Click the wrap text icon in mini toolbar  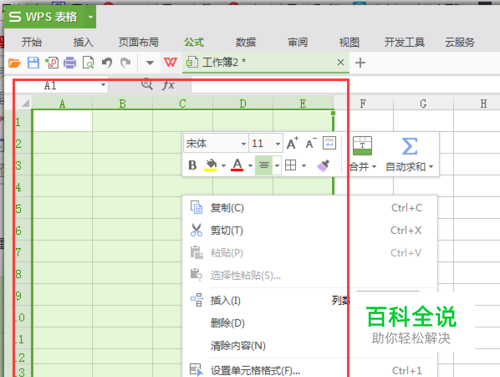click(329, 143)
